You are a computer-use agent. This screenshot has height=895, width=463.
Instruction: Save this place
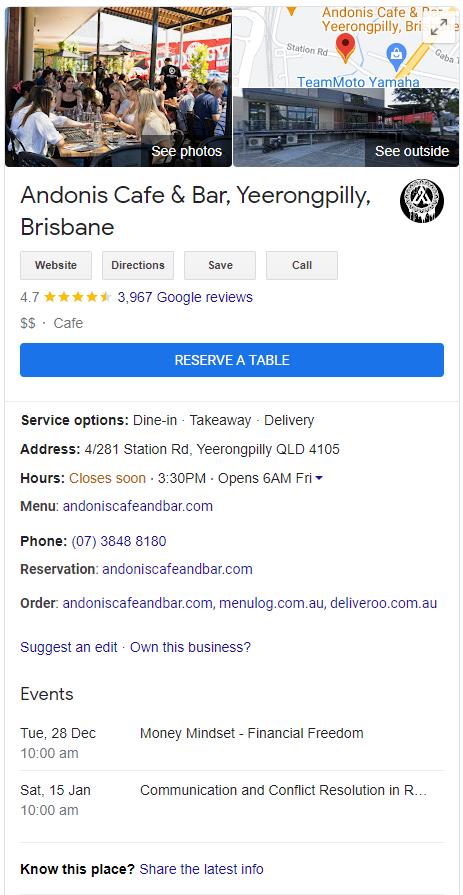(220, 265)
